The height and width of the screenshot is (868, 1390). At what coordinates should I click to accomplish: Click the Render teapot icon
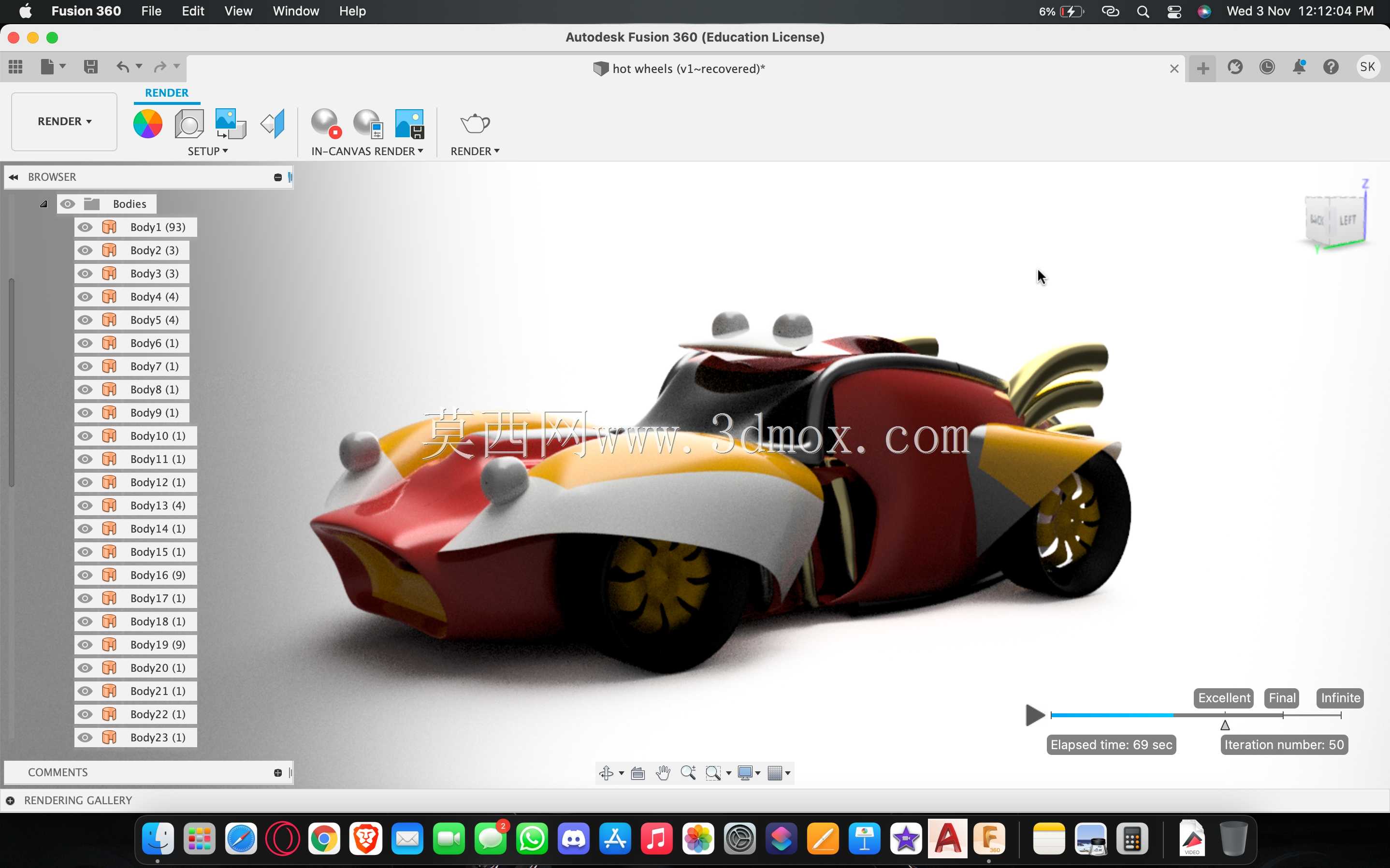coord(475,123)
